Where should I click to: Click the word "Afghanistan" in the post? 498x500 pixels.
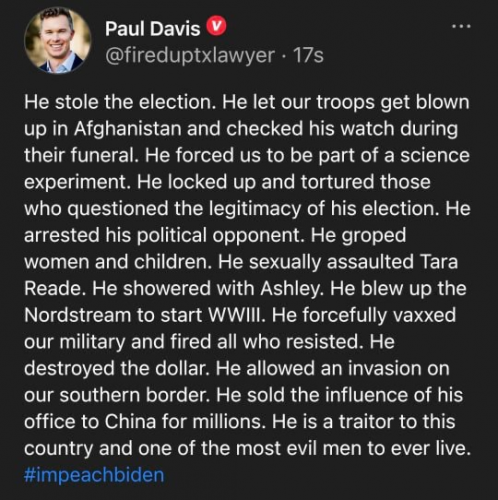tap(127, 129)
